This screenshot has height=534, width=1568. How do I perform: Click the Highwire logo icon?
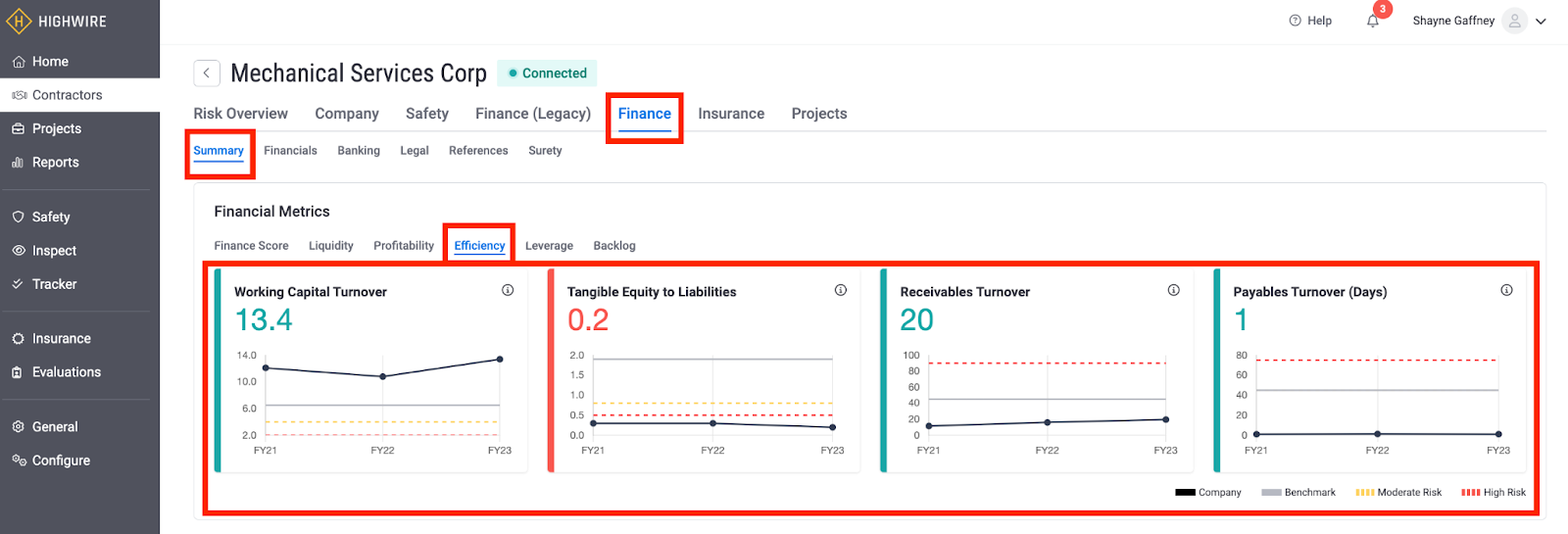tap(19, 21)
